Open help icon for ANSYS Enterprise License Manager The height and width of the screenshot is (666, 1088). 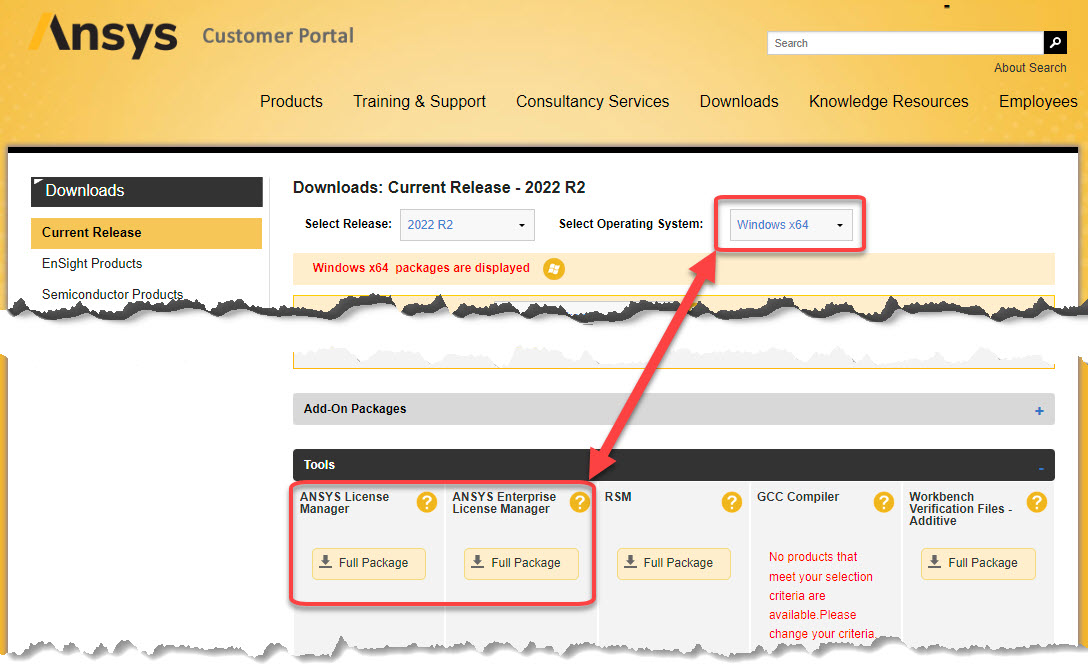click(x=579, y=502)
